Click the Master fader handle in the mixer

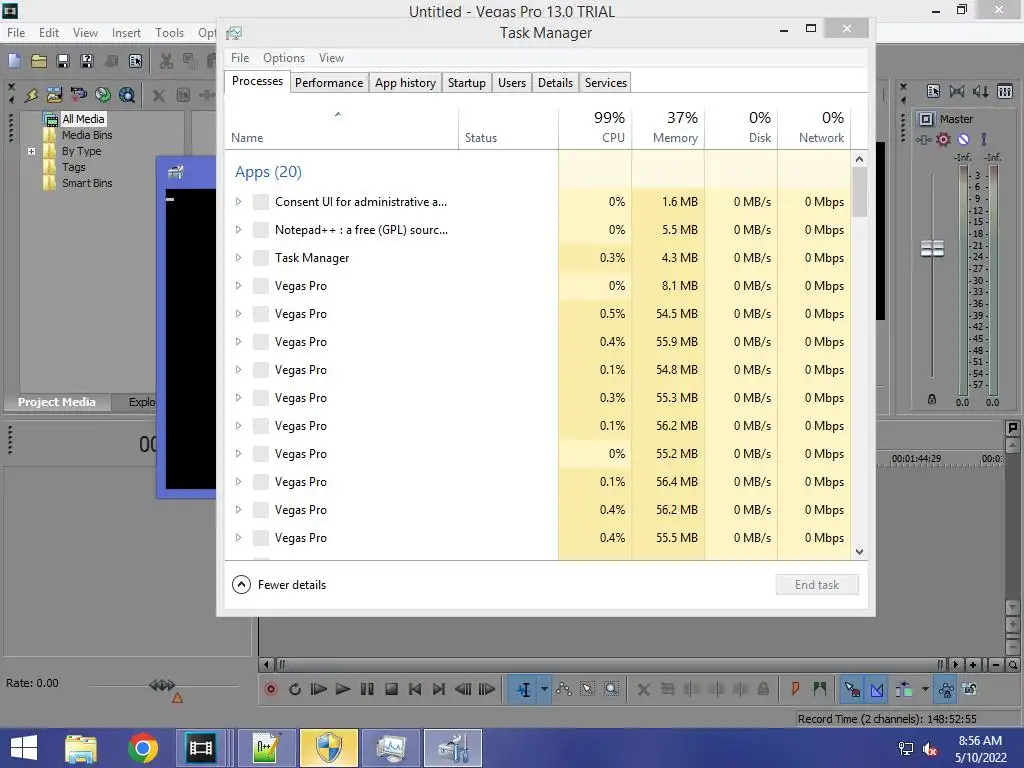coord(932,248)
